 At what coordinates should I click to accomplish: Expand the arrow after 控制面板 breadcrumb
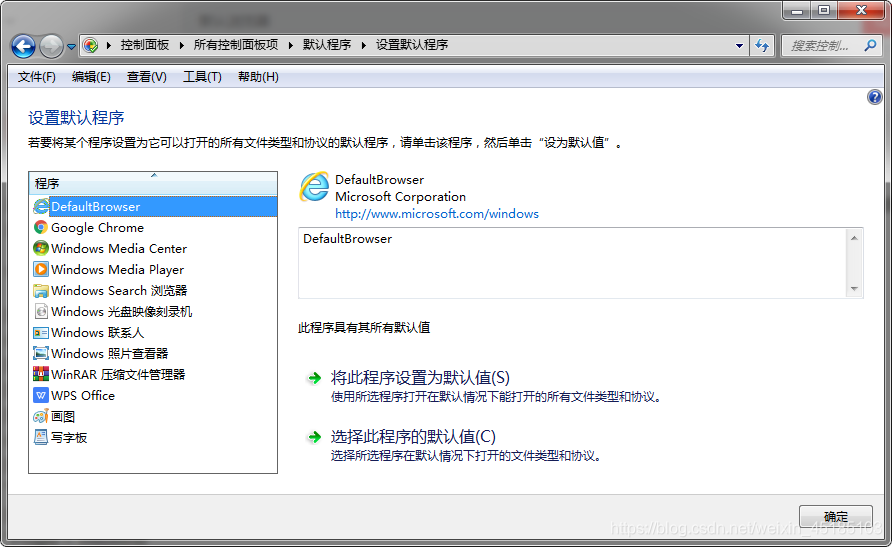(181, 45)
